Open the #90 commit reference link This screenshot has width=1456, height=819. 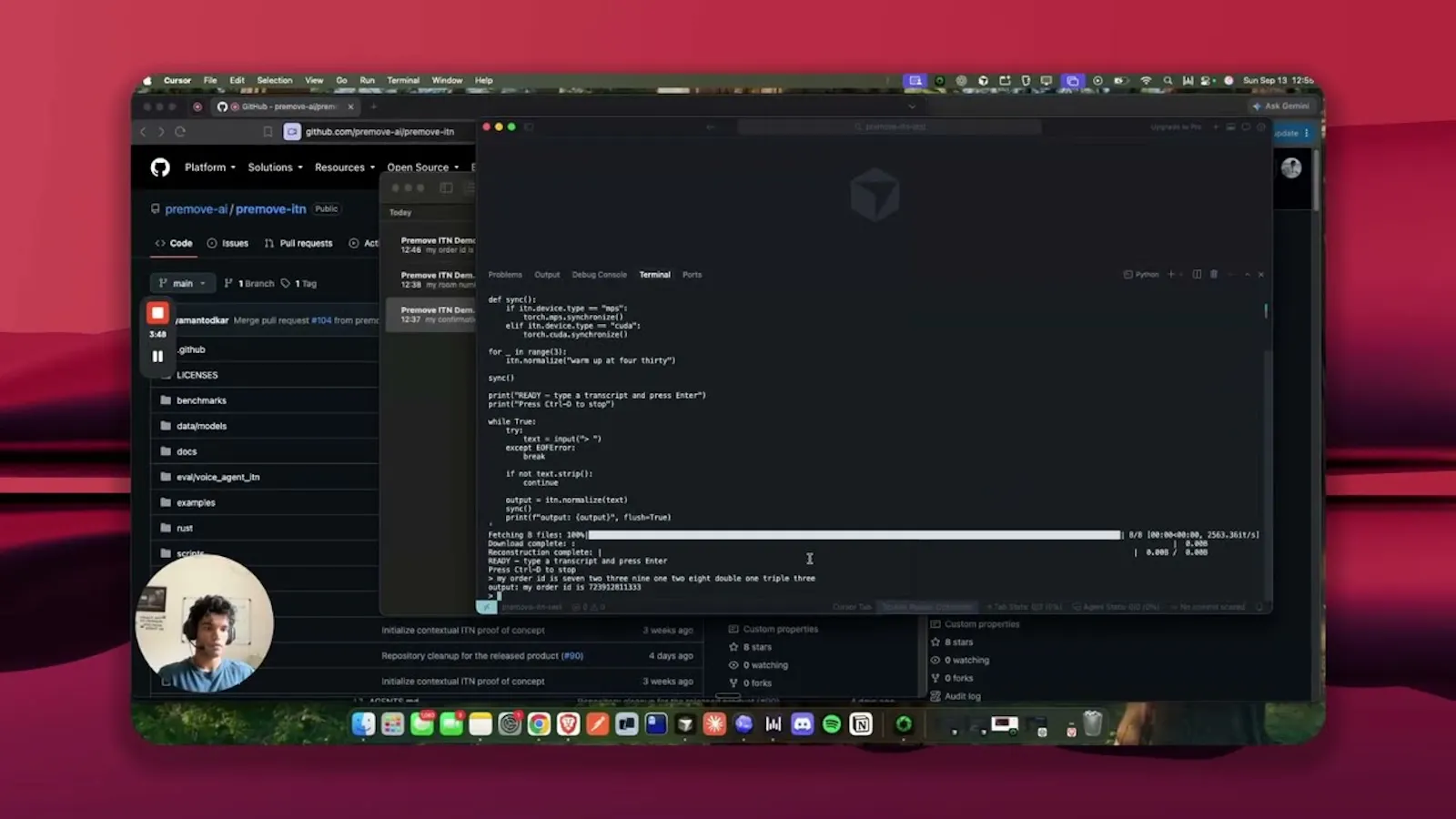tap(572, 655)
